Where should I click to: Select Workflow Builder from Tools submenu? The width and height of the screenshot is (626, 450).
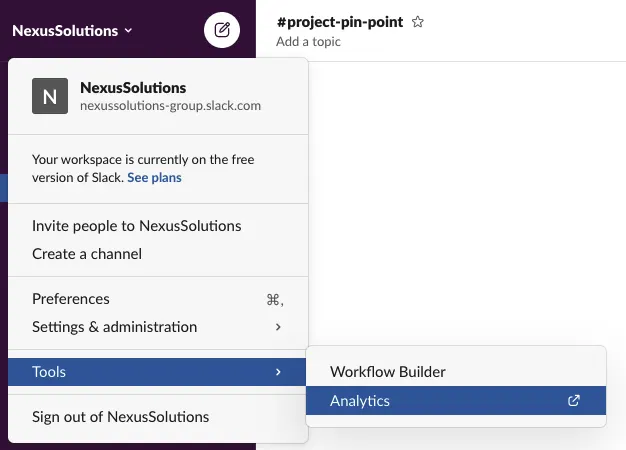tap(456, 372)
